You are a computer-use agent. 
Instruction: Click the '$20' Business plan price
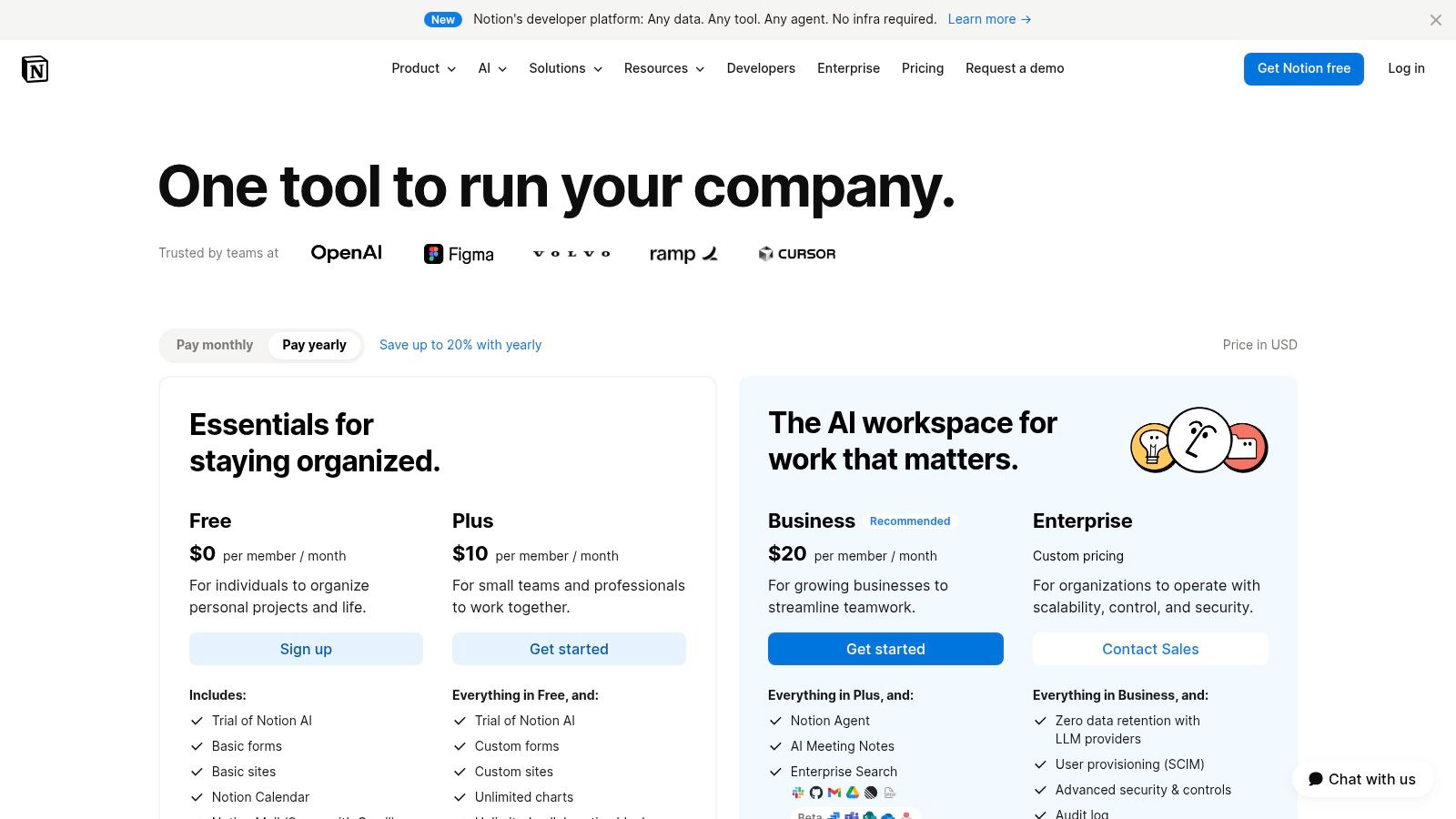(787, 553)
